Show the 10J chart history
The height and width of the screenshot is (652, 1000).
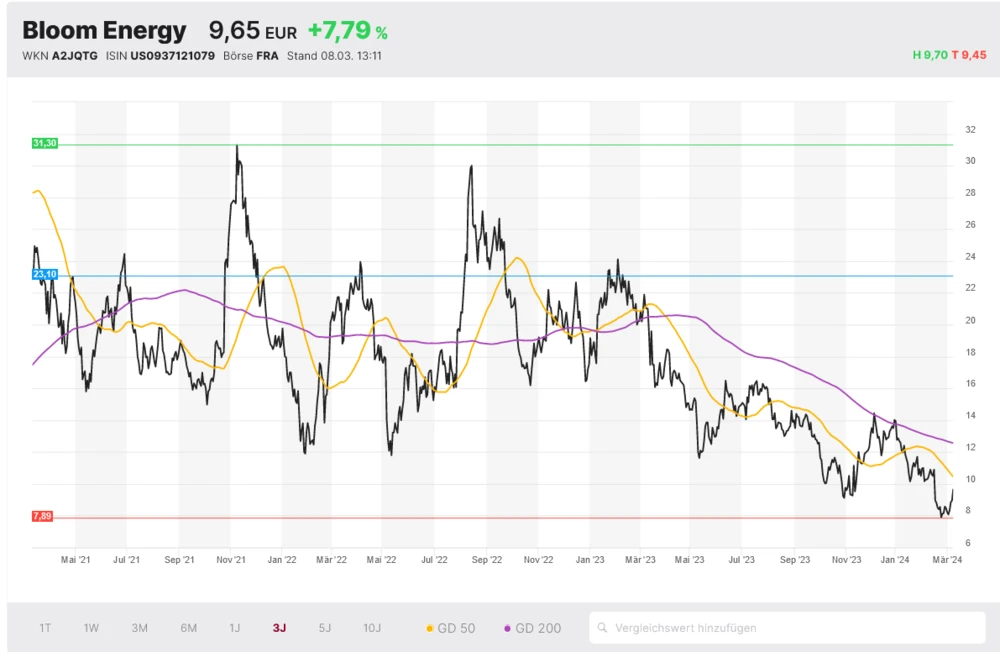[x=372, y=628]
